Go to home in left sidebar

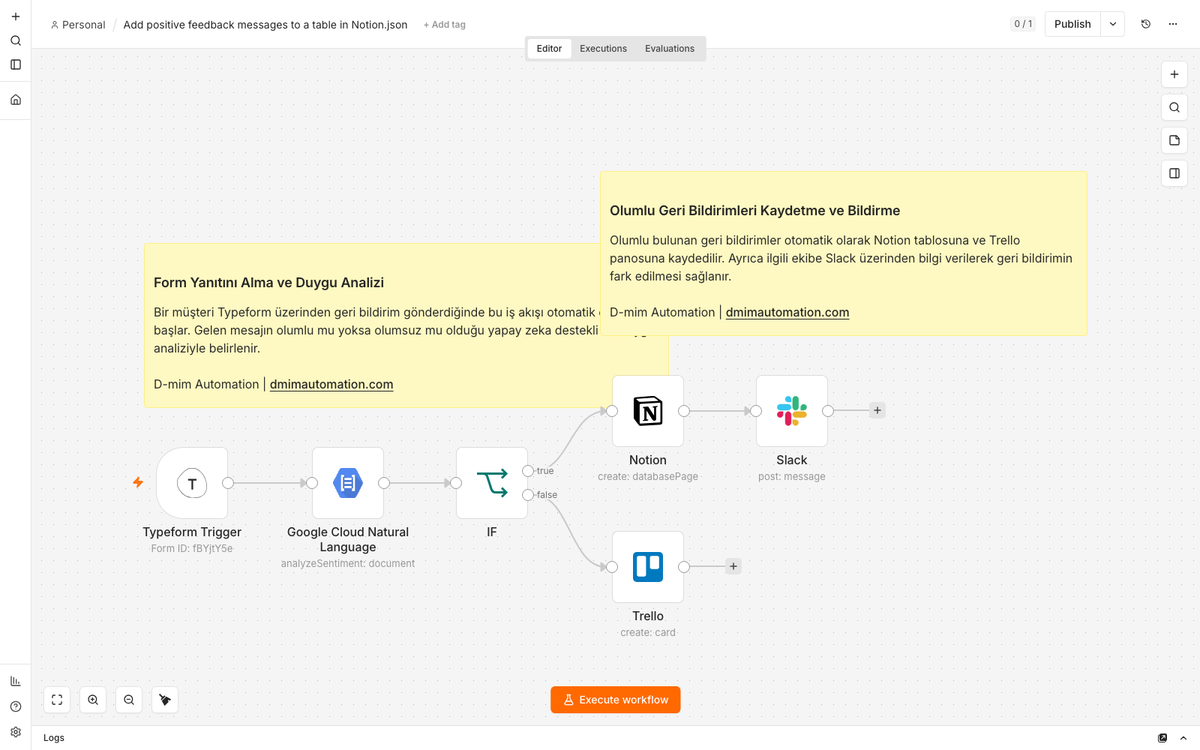pos(15,100)
